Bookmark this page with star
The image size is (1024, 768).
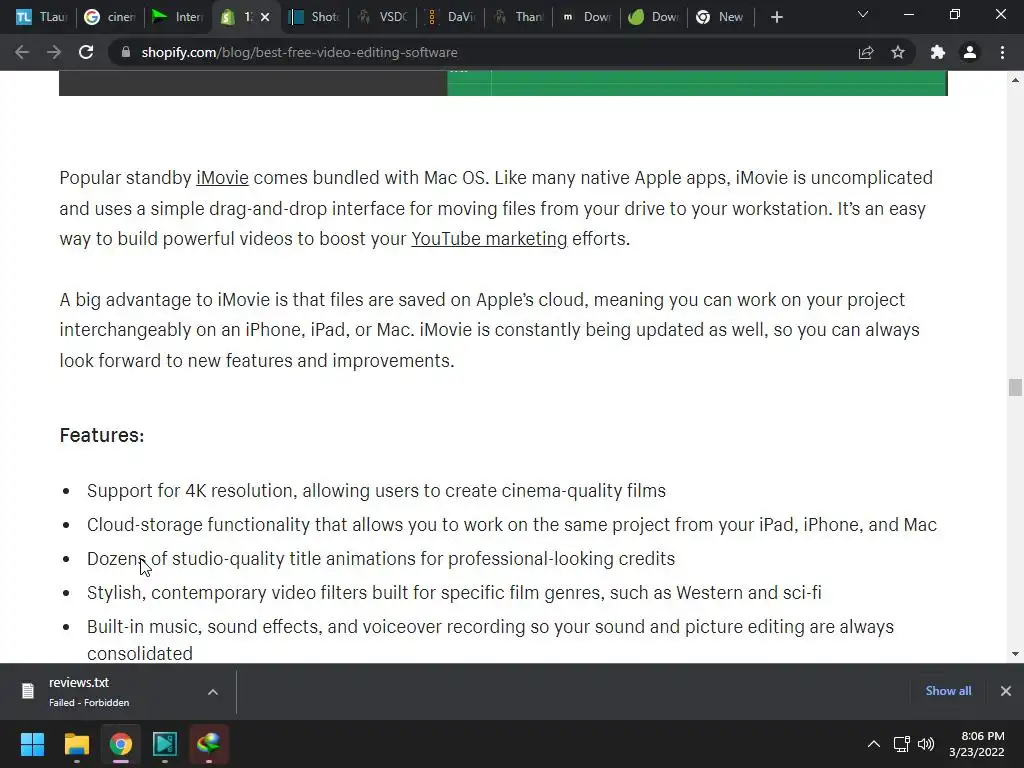pos(898,52)
